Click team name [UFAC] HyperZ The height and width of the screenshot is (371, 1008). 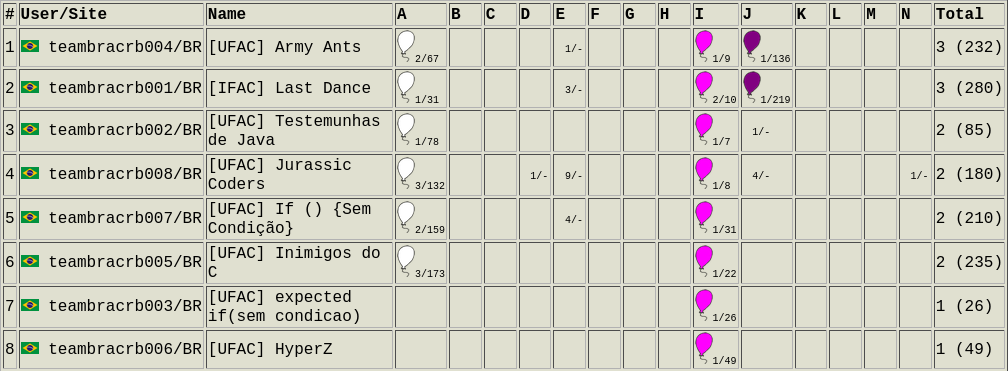271,349
